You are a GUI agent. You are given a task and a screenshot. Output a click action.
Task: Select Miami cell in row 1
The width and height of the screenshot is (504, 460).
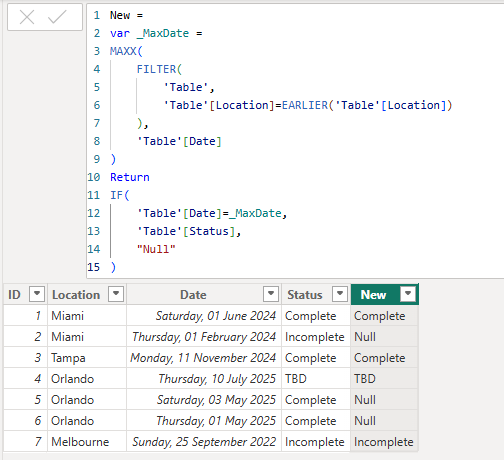(87, 316)
